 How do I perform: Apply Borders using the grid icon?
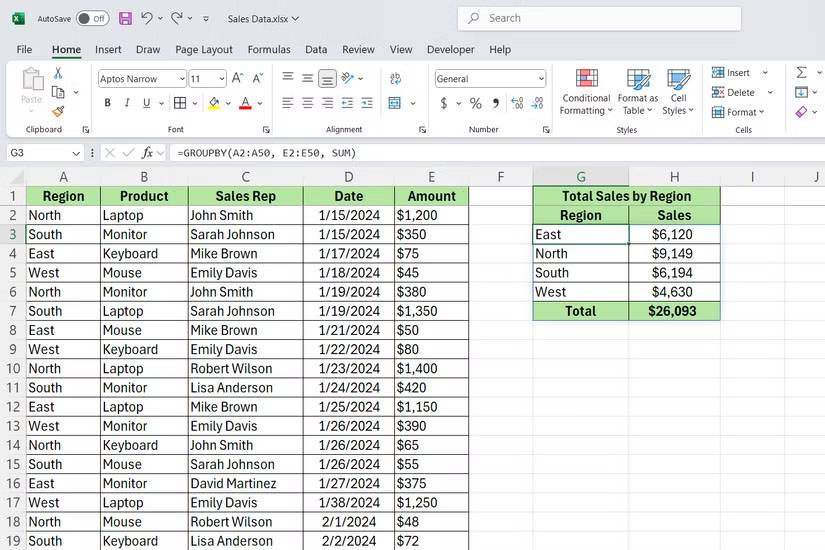coord(180,103)
